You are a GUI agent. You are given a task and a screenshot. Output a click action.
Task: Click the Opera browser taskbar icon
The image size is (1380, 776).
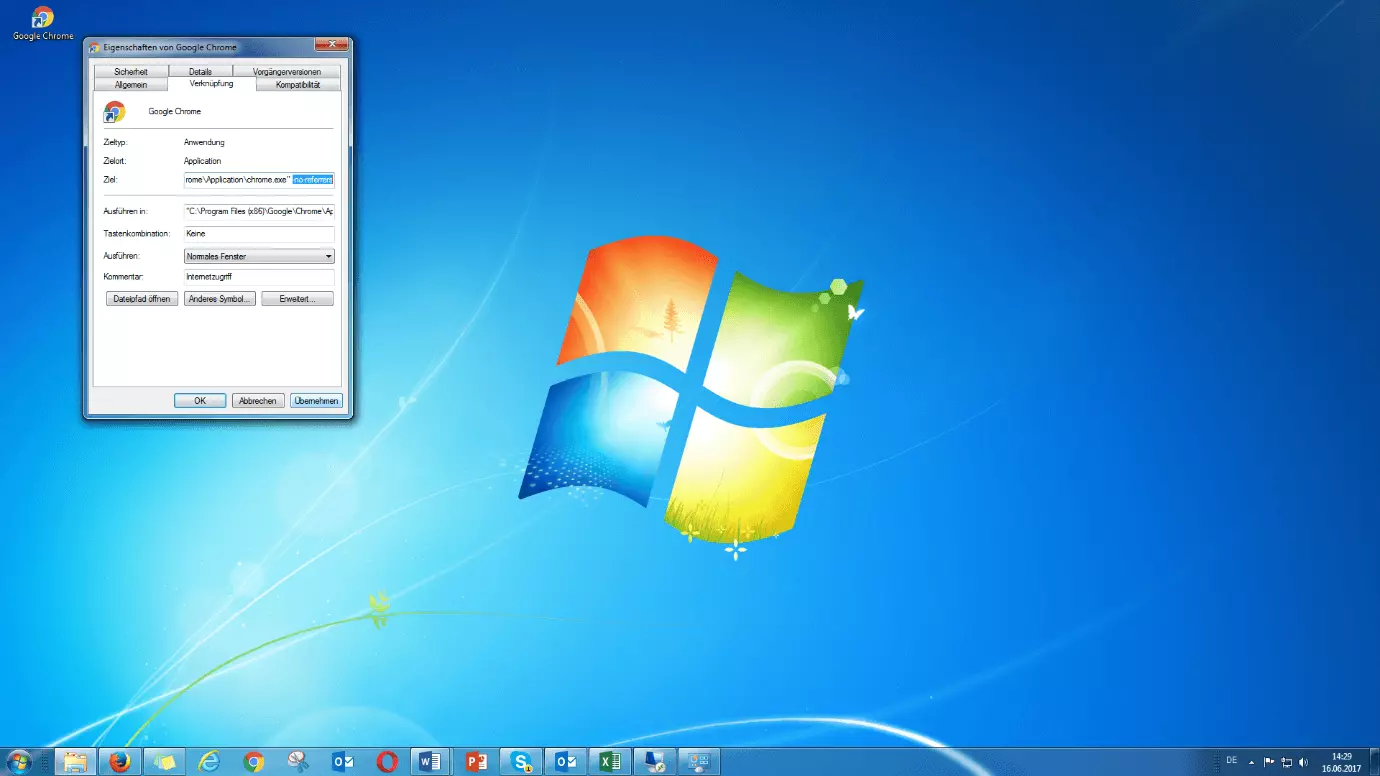pos(387,762)
